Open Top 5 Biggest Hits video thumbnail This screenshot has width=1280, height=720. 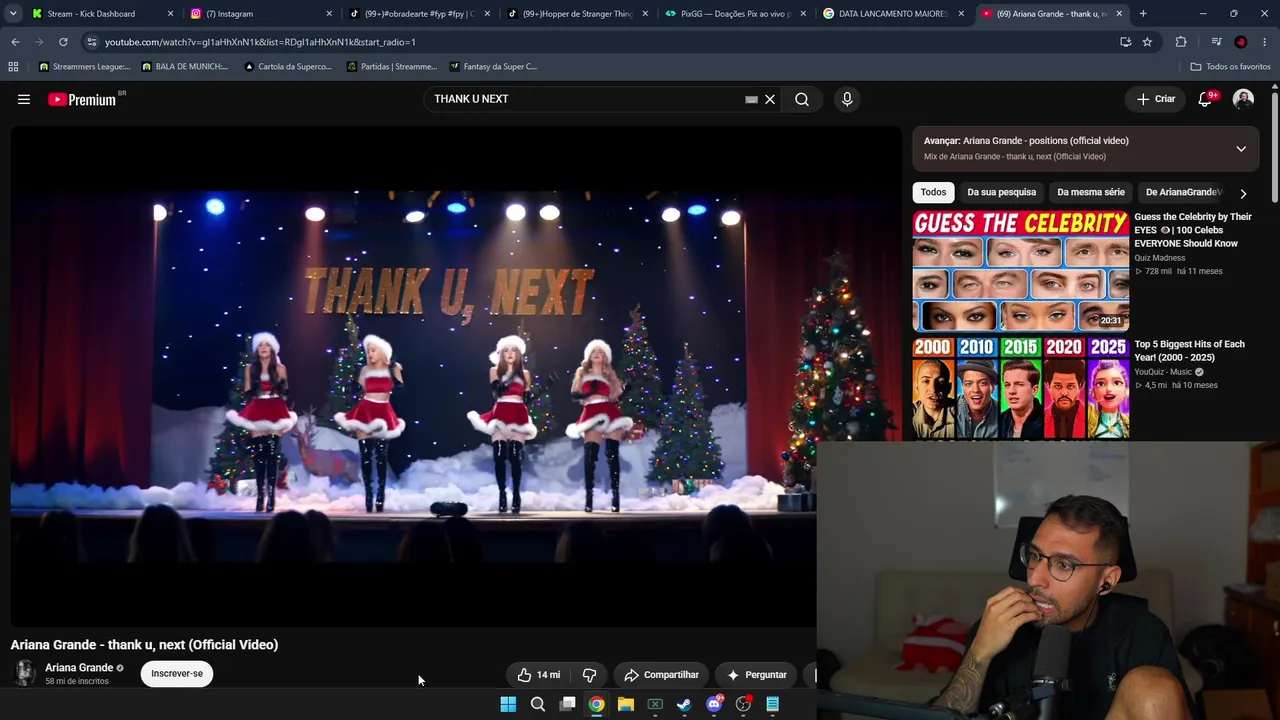pyautogui.click(x=1021, y=389)
